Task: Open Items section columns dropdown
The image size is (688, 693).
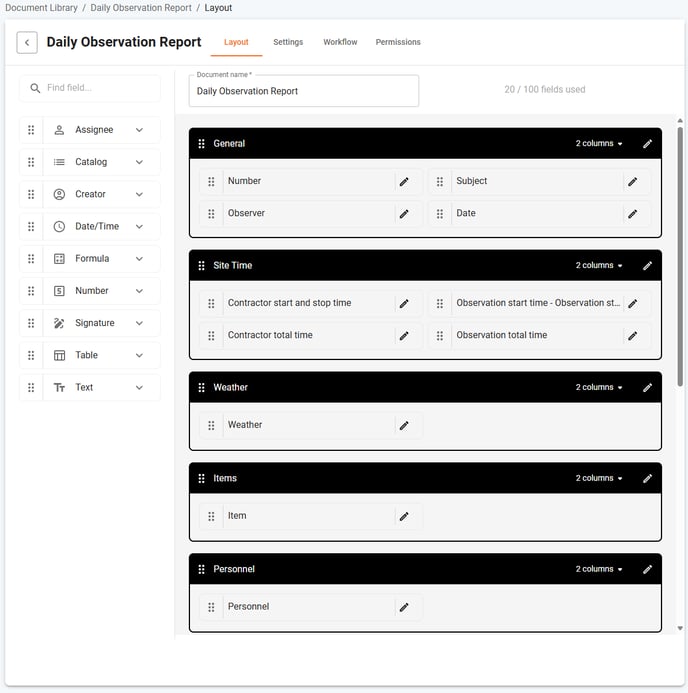Action: coord(599,478)
